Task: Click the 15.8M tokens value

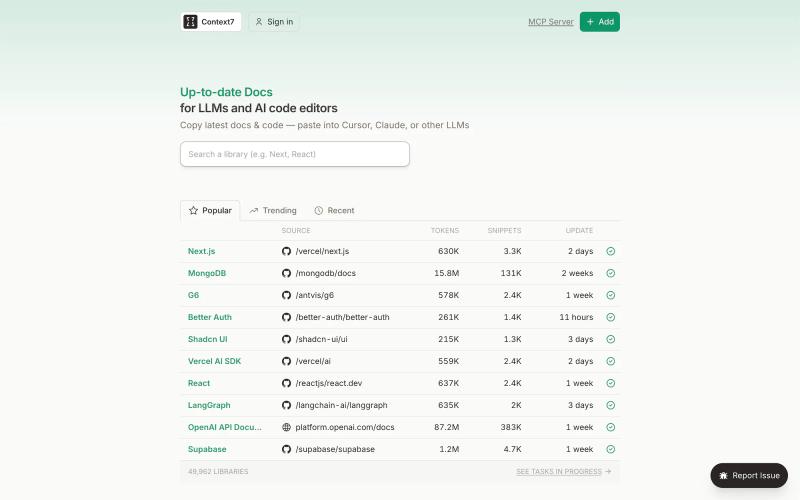Action: tap(446, 273)
